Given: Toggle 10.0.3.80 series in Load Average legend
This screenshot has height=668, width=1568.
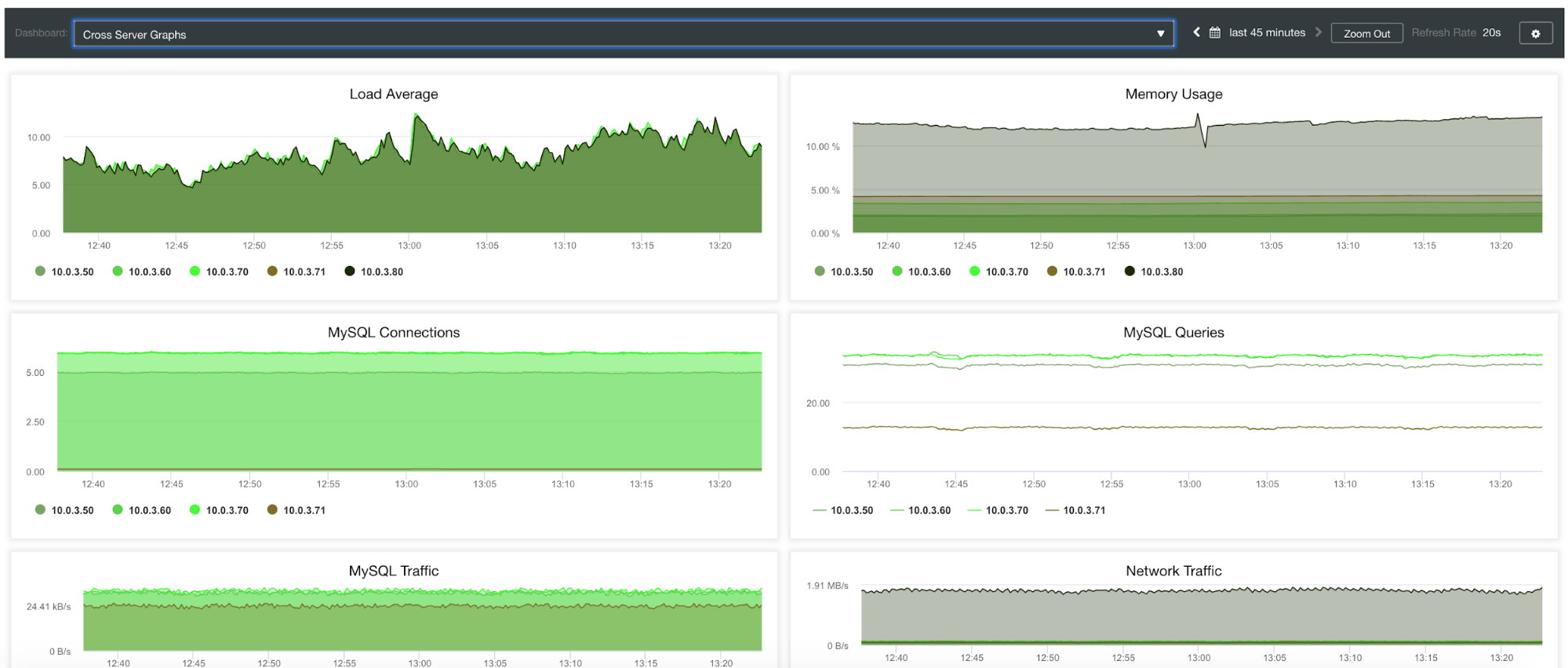Looking at the screenshot, I should (x=374, y=272).
